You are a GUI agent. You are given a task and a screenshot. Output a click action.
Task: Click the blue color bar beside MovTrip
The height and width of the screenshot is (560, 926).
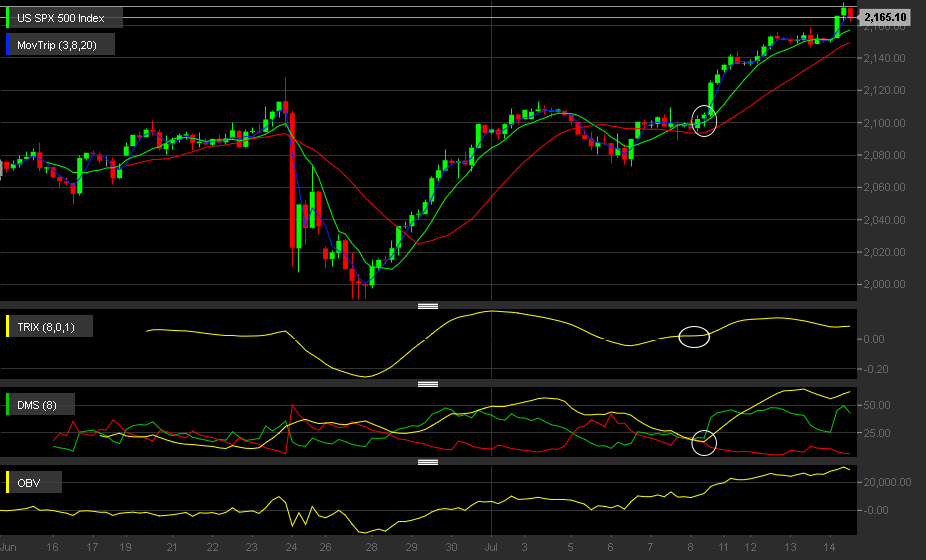click(x=8, y=45)
